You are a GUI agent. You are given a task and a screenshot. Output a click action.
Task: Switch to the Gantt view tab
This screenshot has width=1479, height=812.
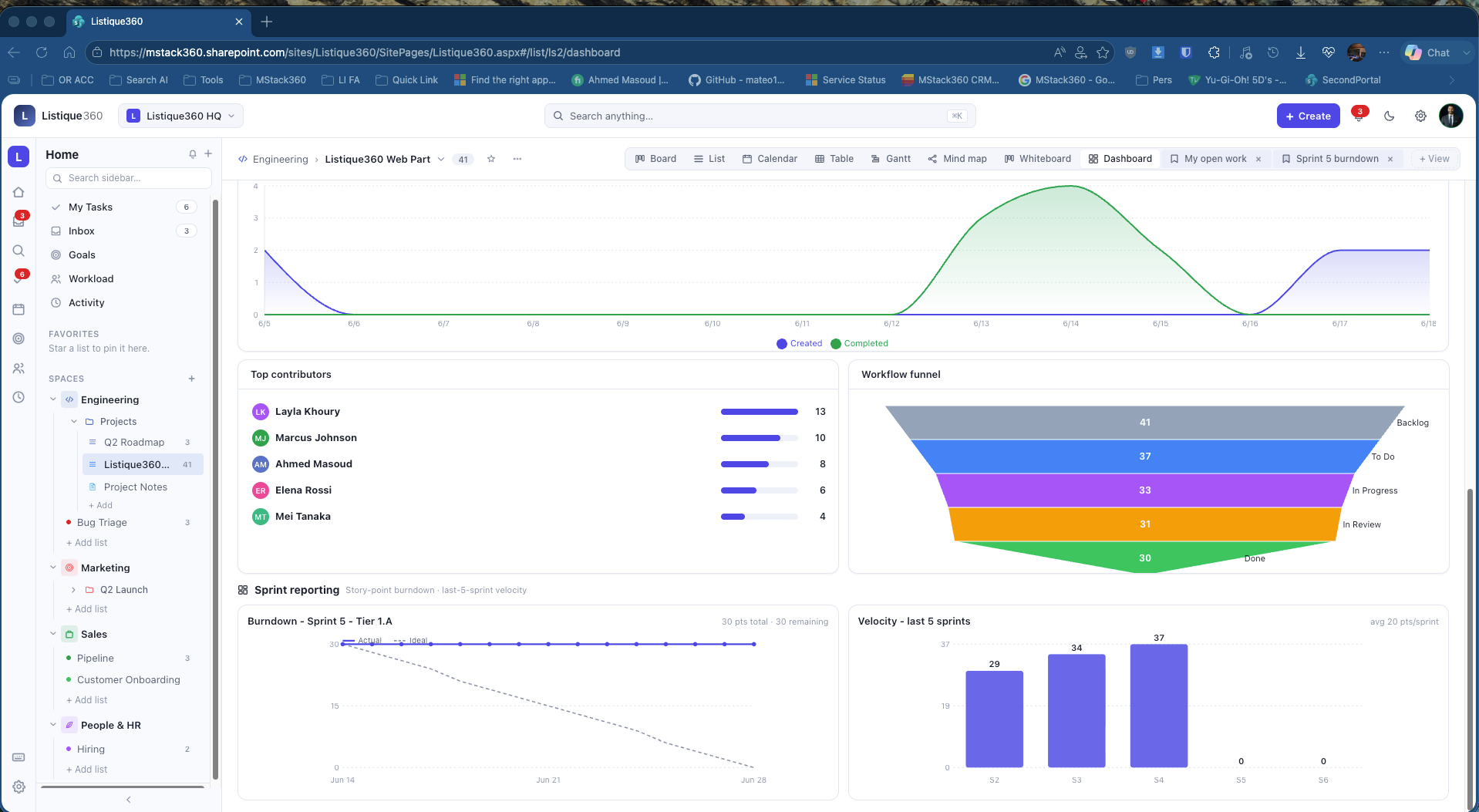(891, 159)
